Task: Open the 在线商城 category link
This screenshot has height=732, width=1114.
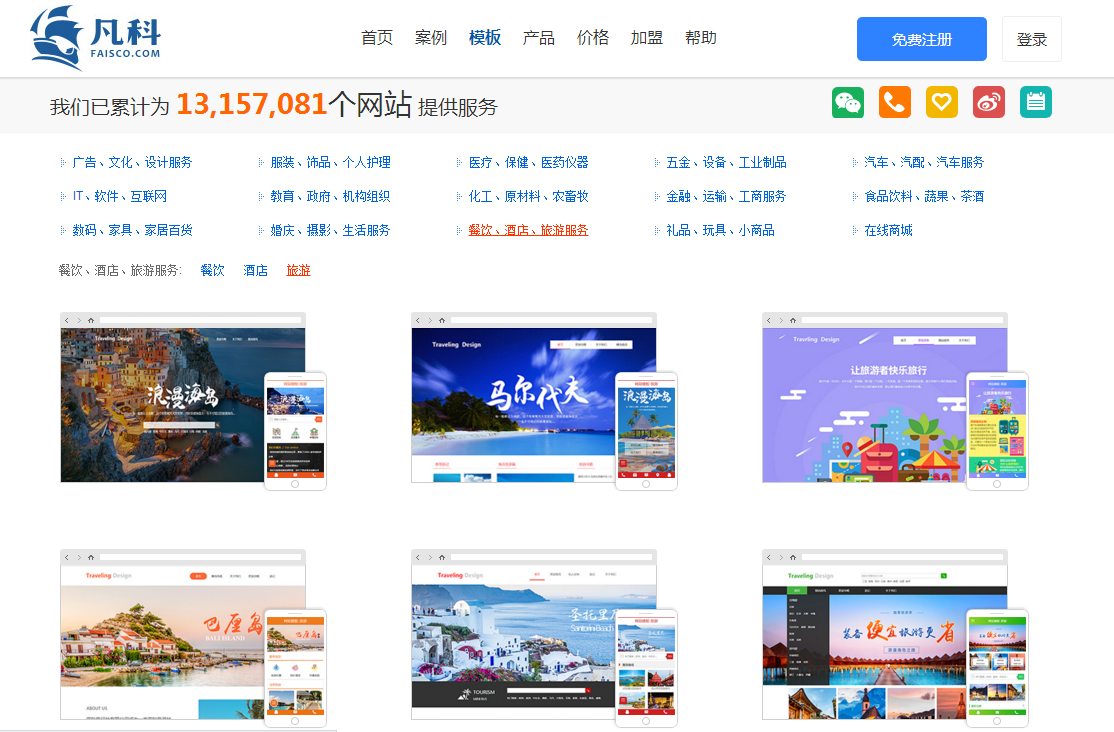Action: pyautogui.click(x=888, y=230)
